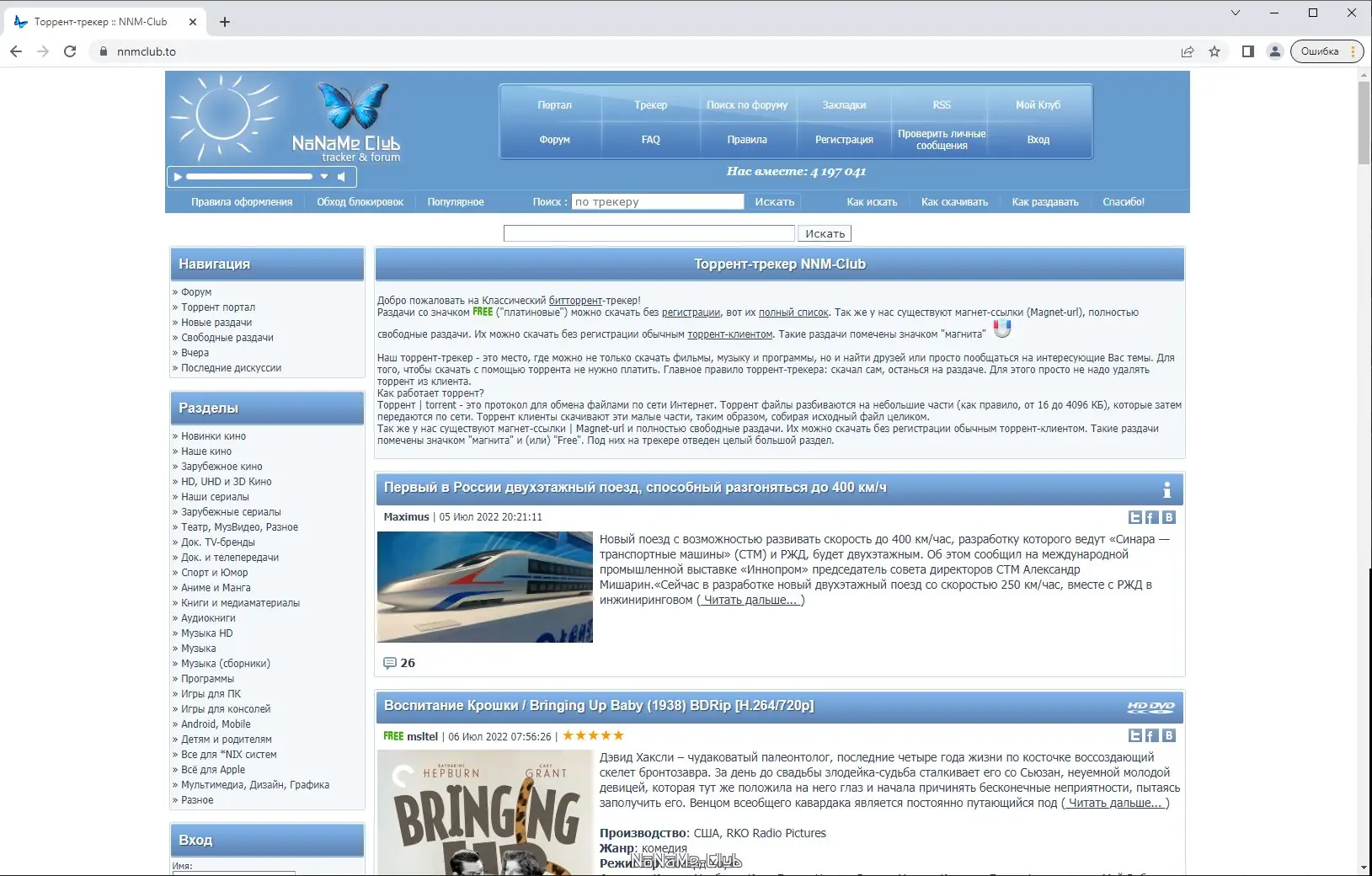Screen dimensions: 1372x876
Task: Open Новые раздачи in Навигация sidebar
Action: pyautogui.click(x=216, y=323)
